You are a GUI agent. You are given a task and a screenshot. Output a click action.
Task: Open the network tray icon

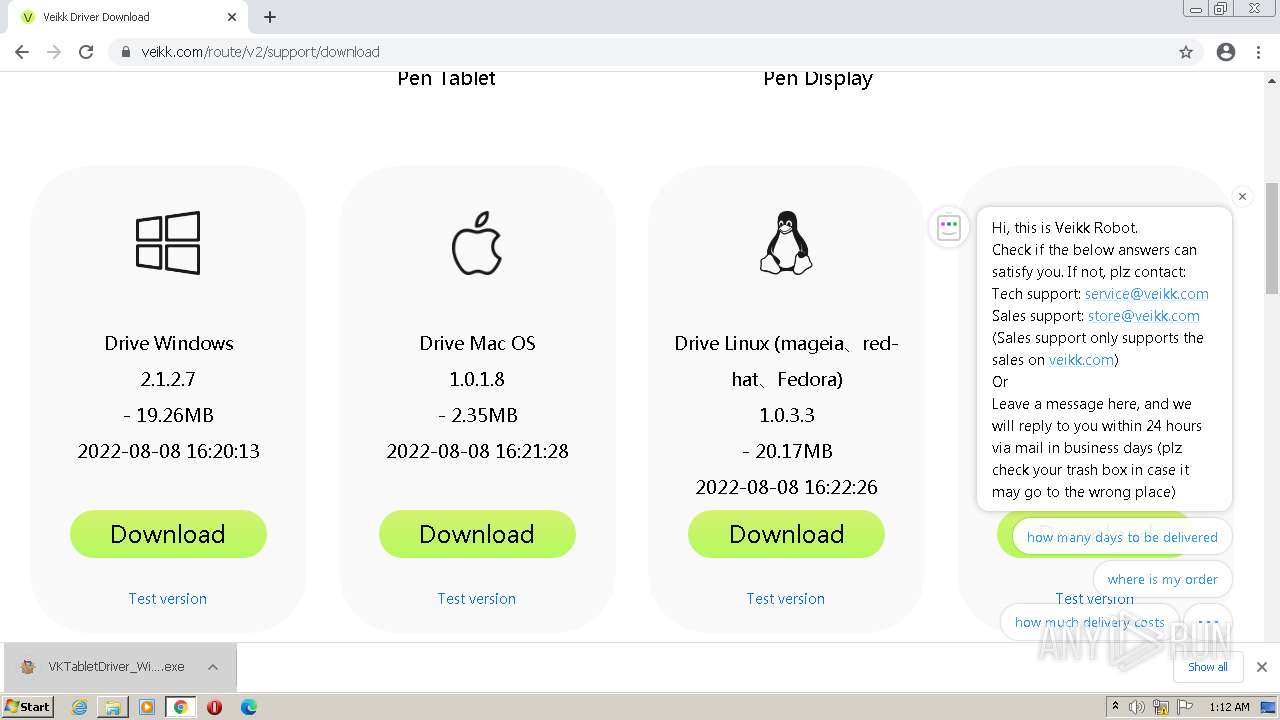[x=1161, y=707]
